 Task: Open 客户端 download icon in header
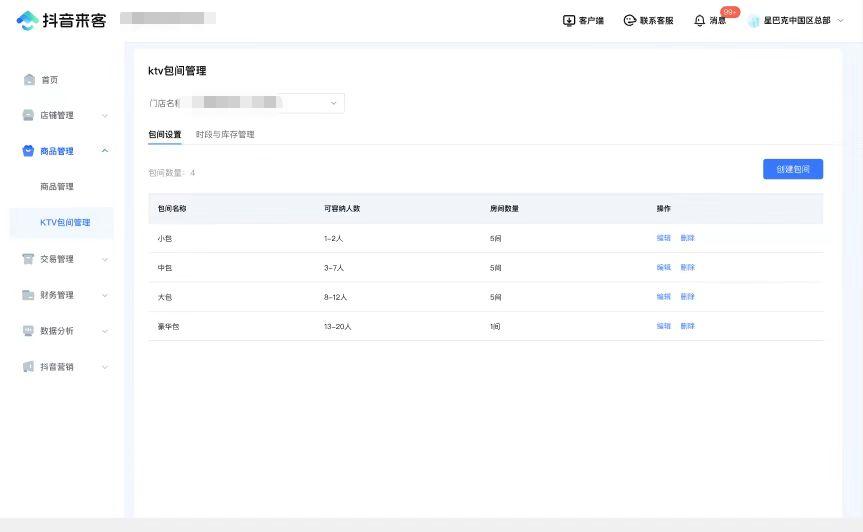tap(569, 20)
